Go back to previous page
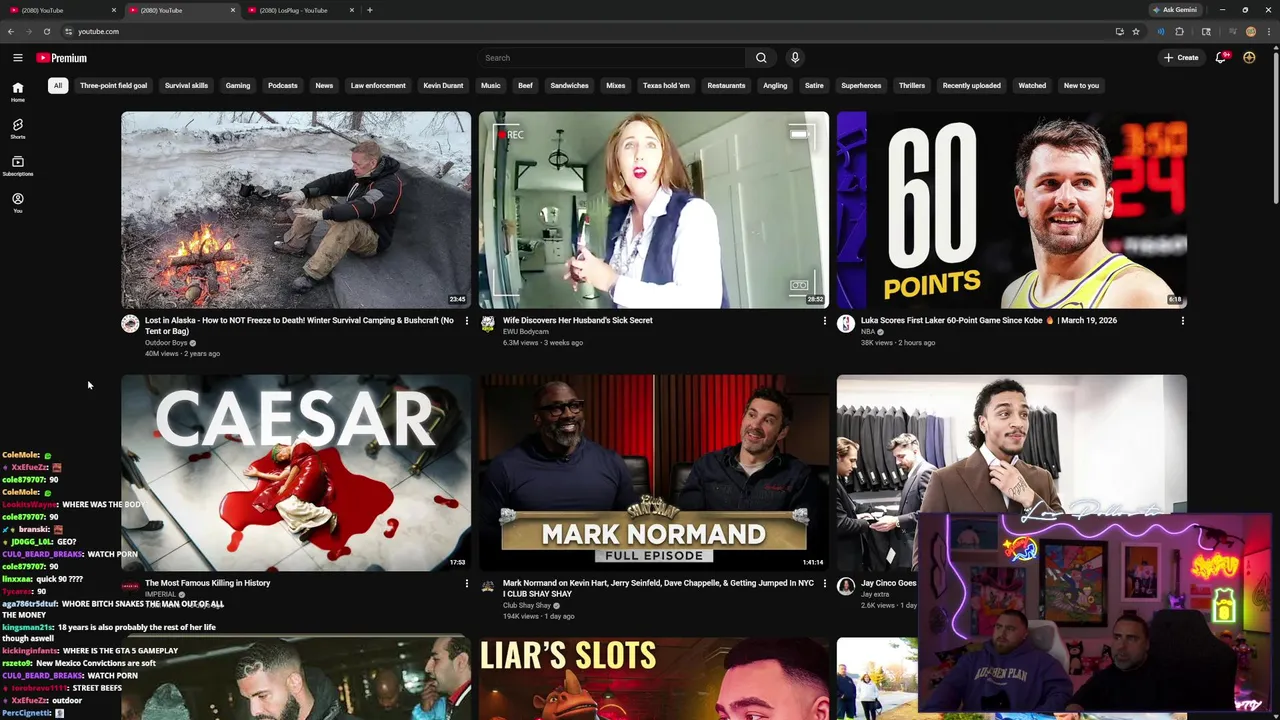This screenshot has height=720, width=1280. click(x=11, y=31)
